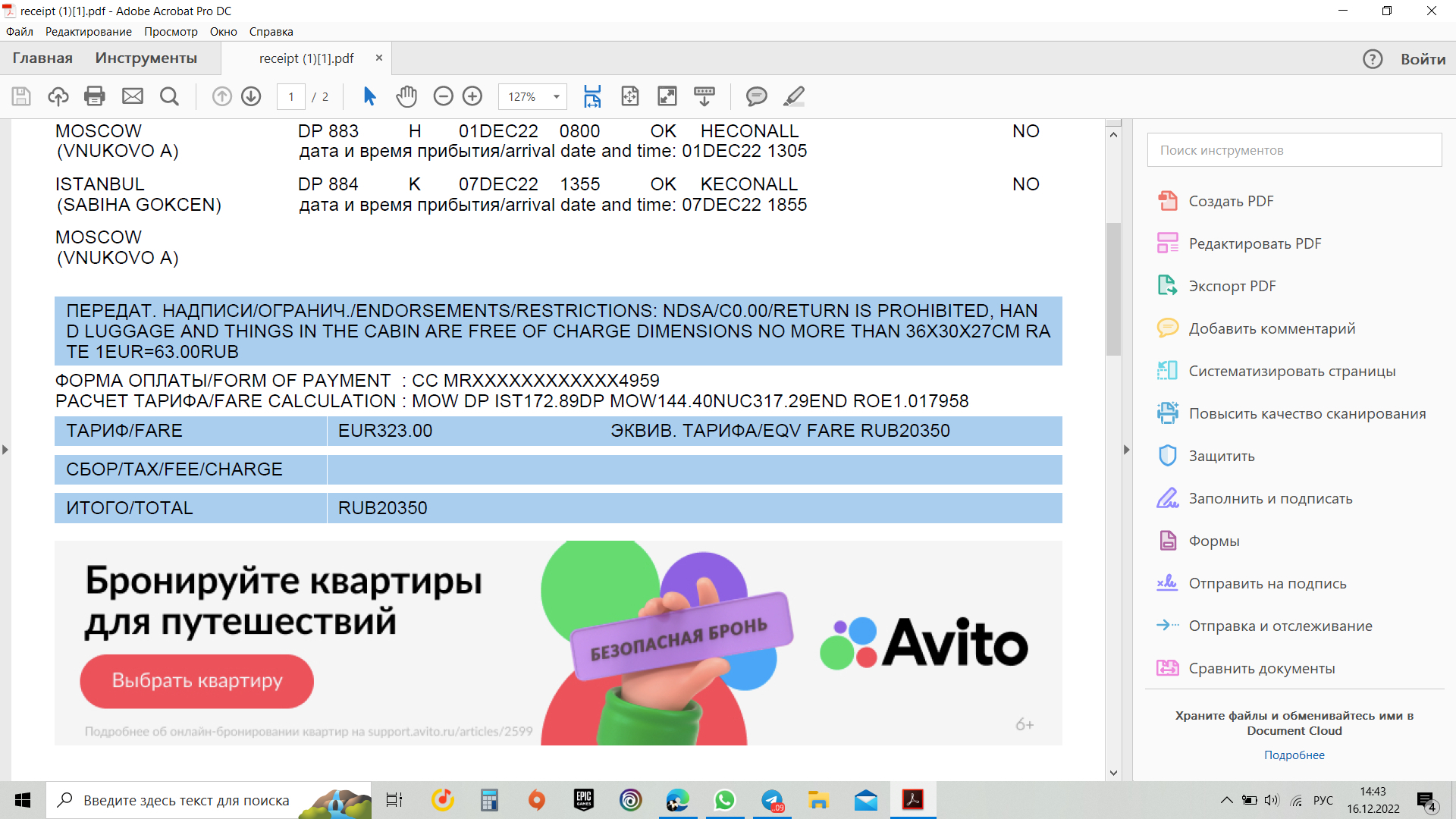Click the zoom in plus icon
Viewport: 1456px width, 819px height.
[472, 96]
